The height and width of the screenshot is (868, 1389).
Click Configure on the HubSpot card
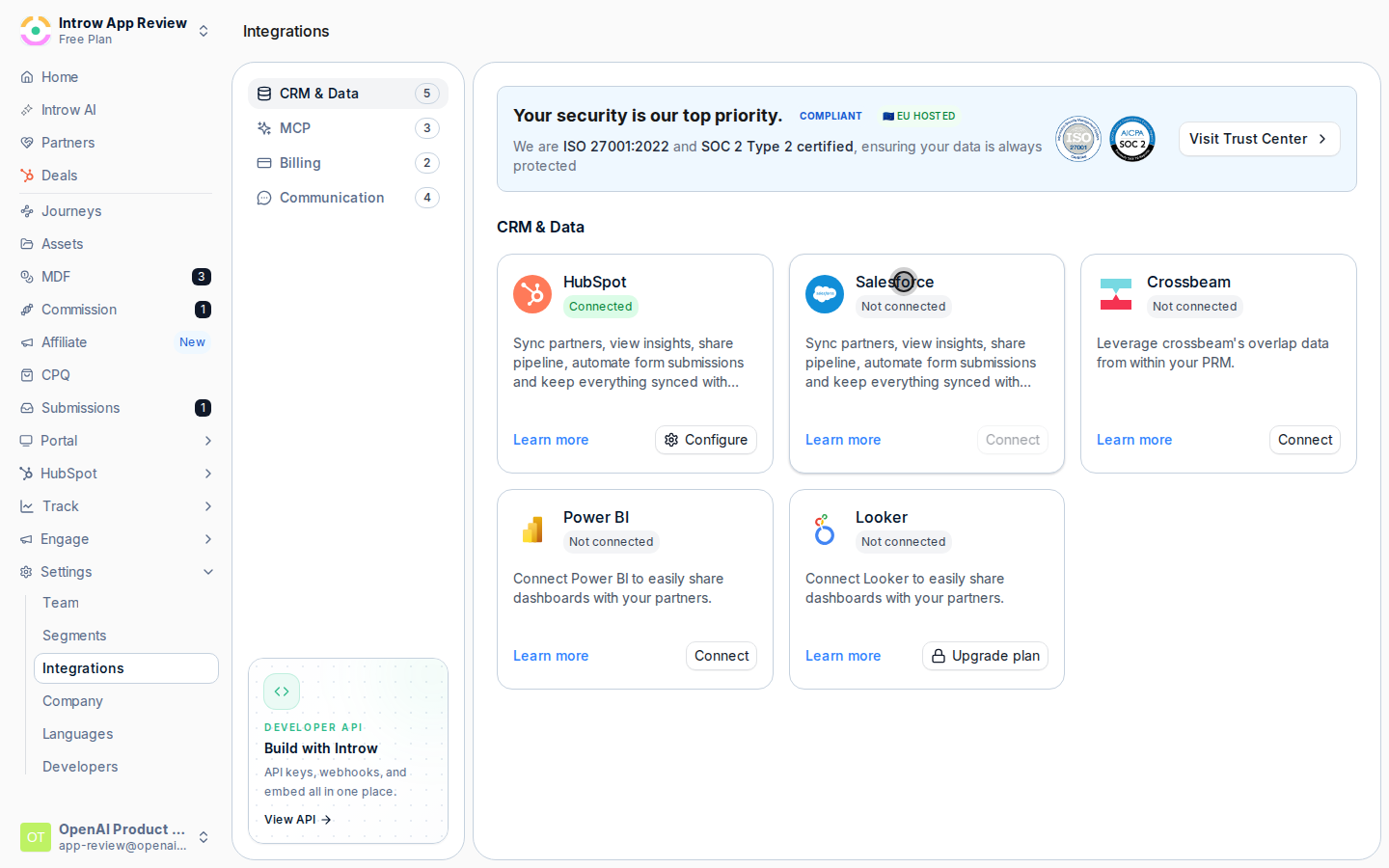pyautogui.click(x=706, y=440)
